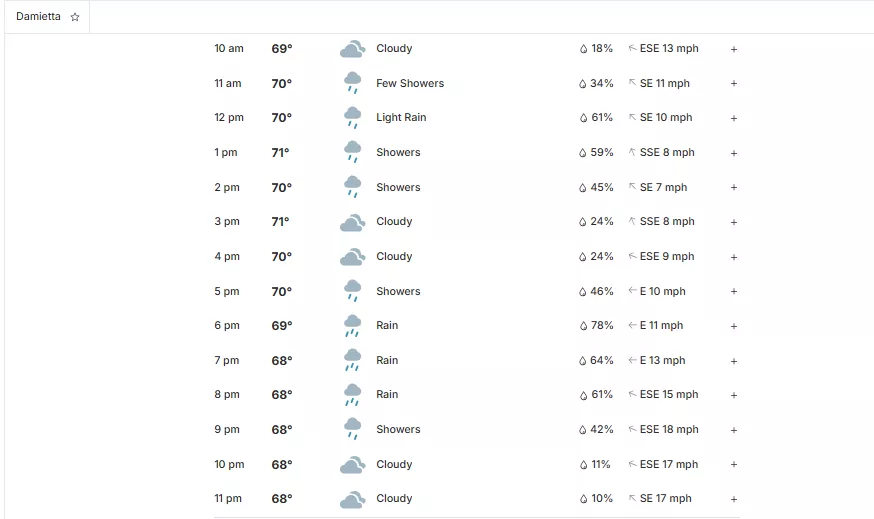Click the cloudy icon at 11 pm
The image size is (874, 519).
tap(351, 499)
